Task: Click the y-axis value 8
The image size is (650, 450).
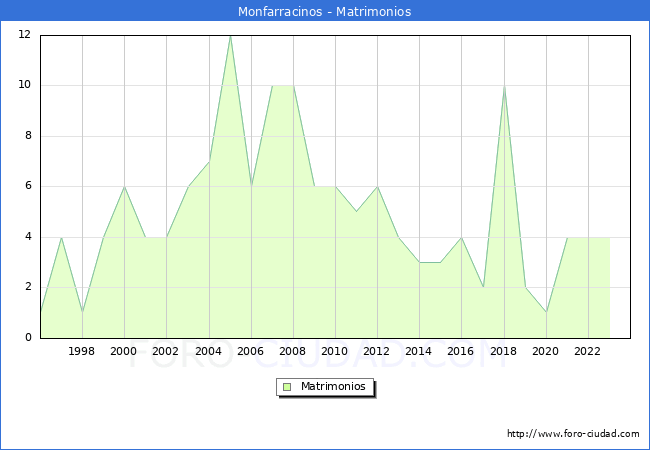Action: pyautogui.click(x=28, y=135)
